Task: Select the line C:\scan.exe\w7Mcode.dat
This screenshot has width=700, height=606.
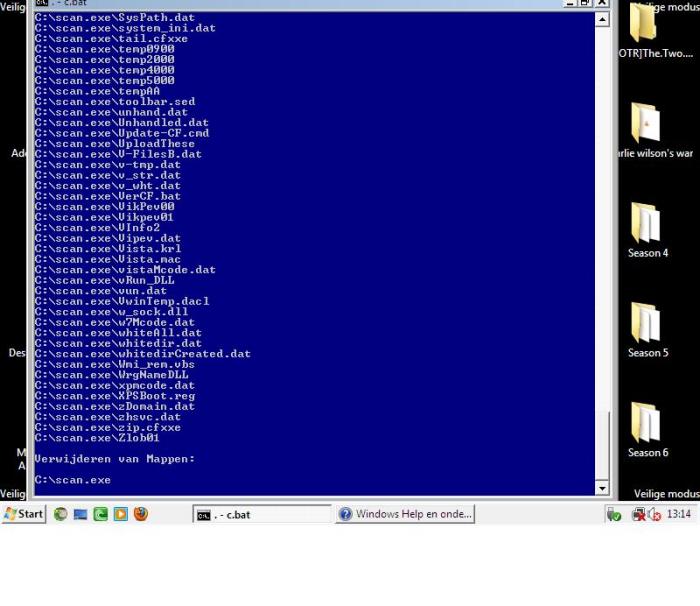Action: pyautogui.click(x=115, y=322)
